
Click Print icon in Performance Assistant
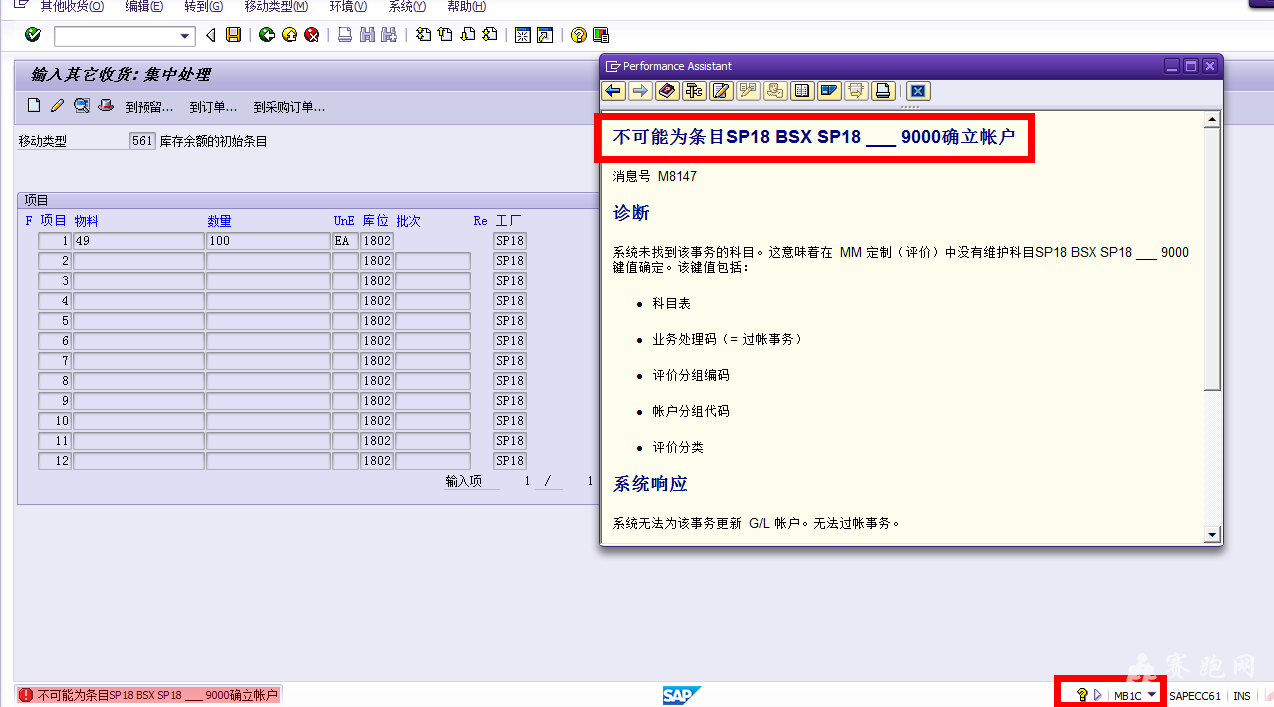[882, 91]
